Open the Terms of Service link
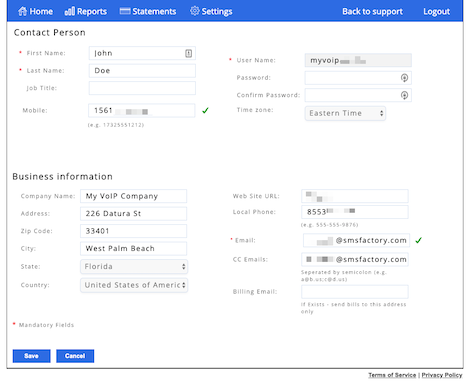This screenshot has width=470, height=382. coord(392,375)
